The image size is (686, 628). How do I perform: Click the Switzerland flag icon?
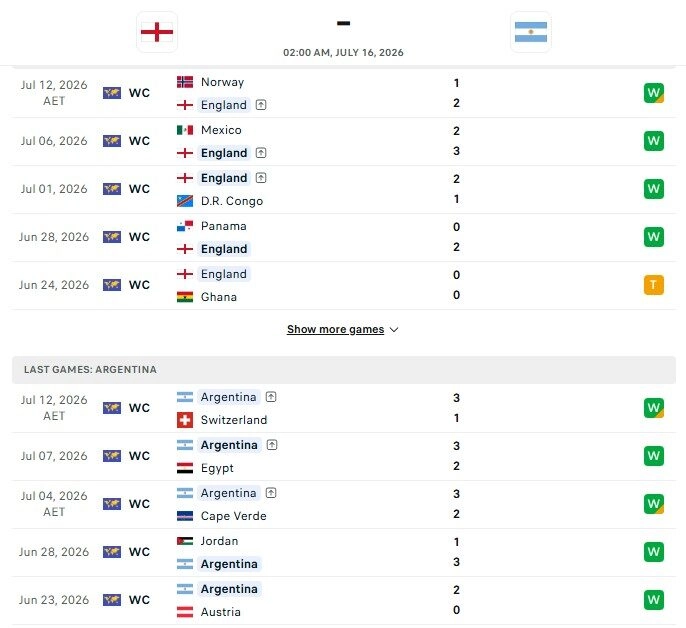click(185, 420)
